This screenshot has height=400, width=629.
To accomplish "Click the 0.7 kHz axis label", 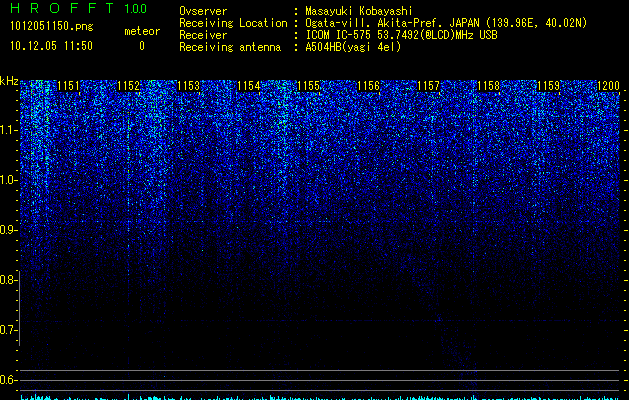I will (9, 330).
